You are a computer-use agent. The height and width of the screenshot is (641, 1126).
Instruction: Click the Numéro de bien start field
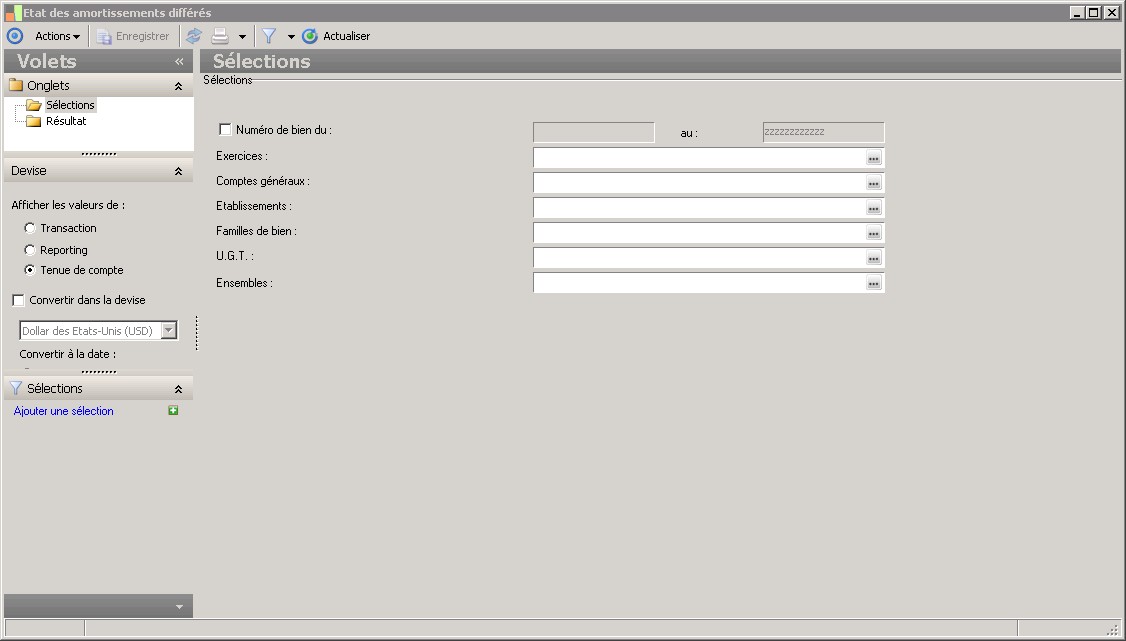pos(594,132)
